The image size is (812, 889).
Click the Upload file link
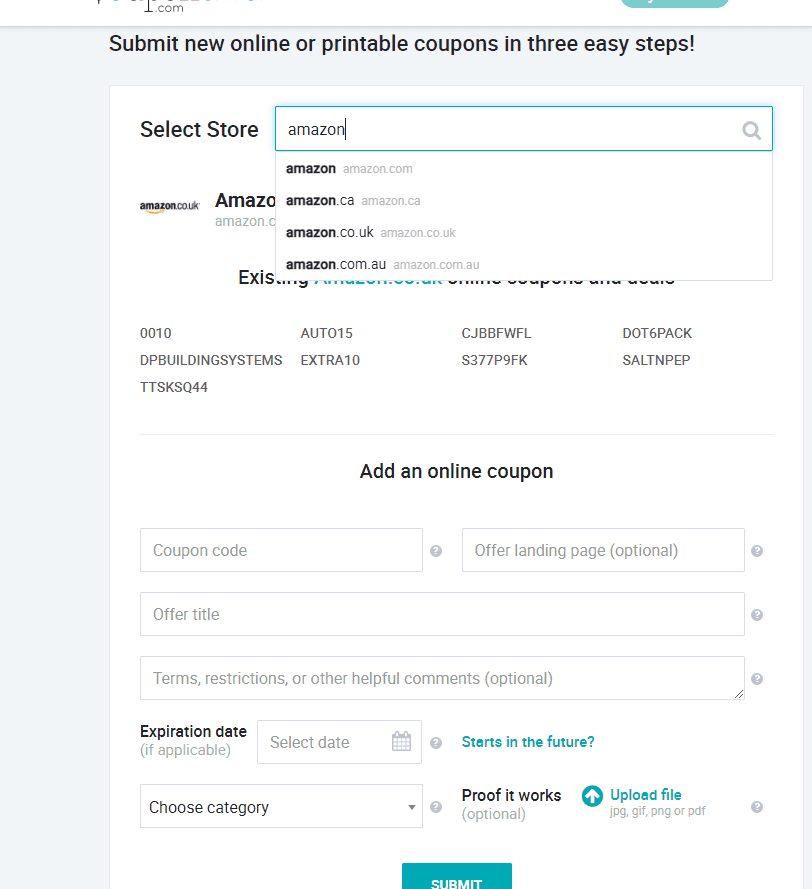coord(645,795)
